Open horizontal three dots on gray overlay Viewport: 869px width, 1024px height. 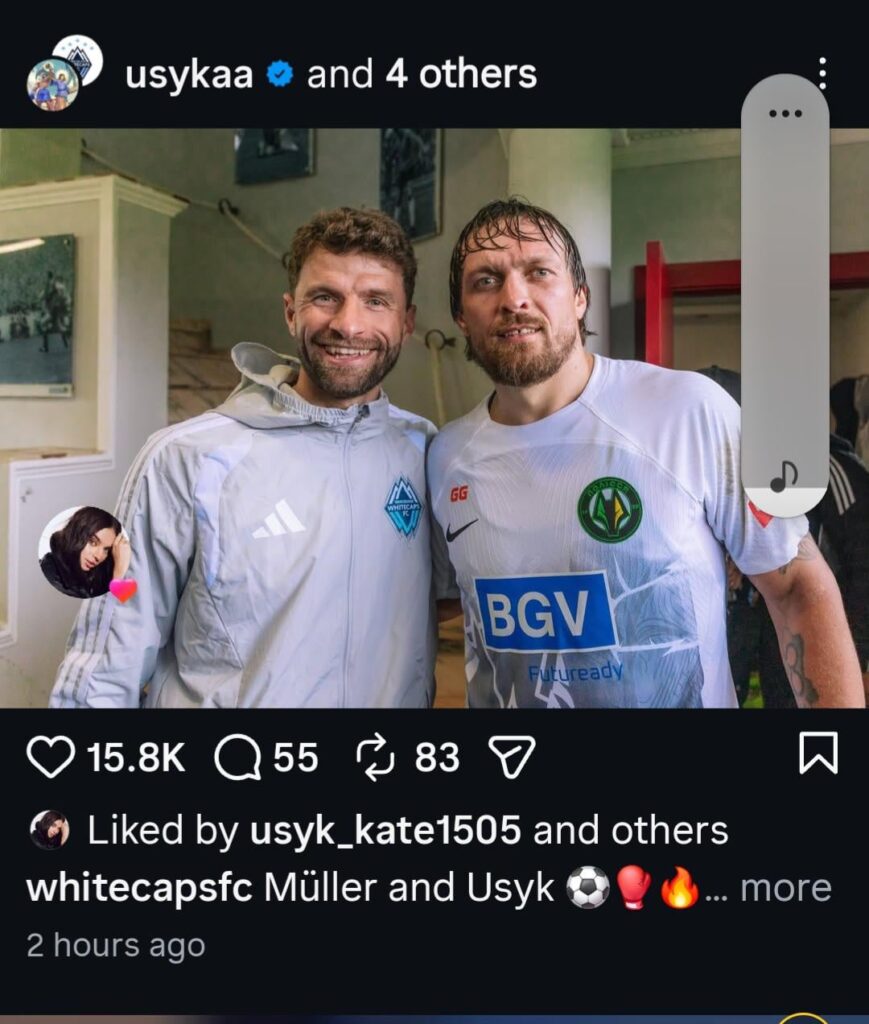pyautogui.click(x=785, y=114)
